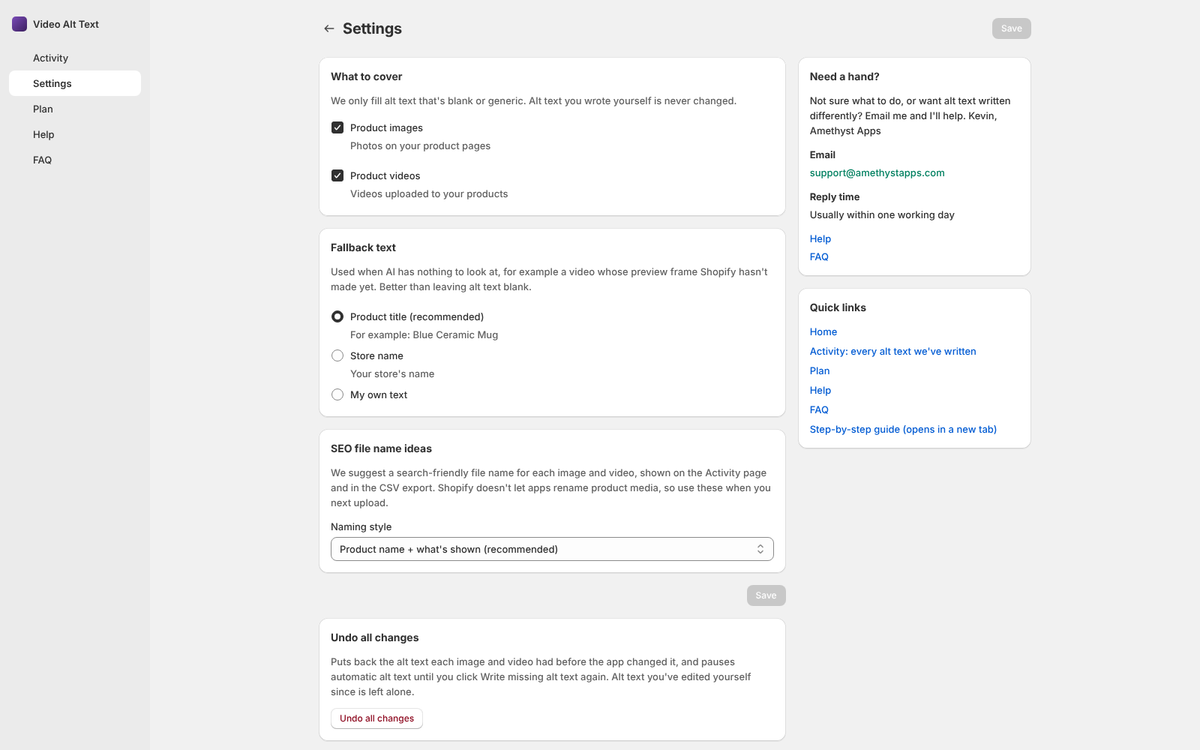Click the What to cover heading
Screen dimensions: 1200x750
point(367,77)
